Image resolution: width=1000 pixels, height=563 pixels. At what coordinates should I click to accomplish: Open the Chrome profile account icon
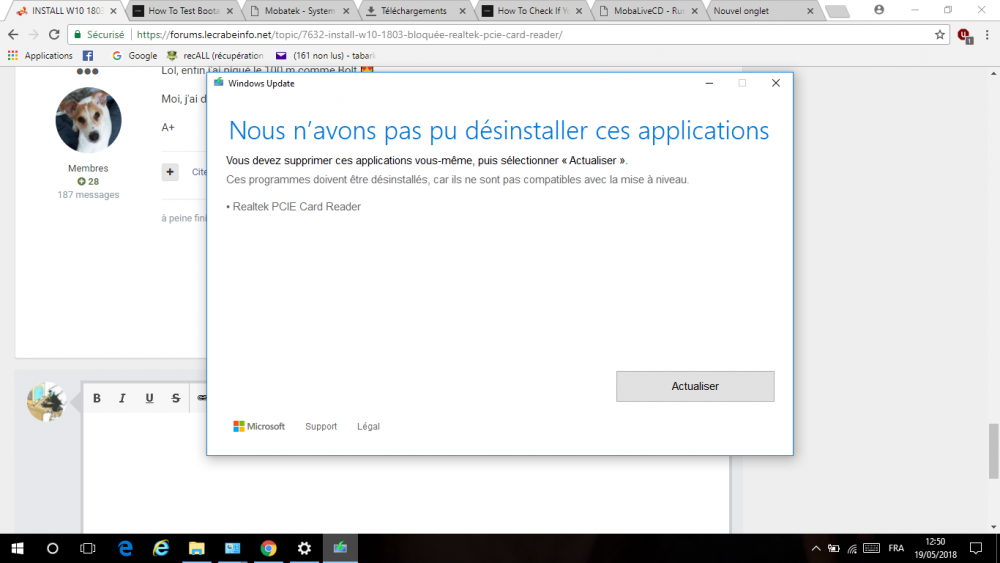point(879,10)
